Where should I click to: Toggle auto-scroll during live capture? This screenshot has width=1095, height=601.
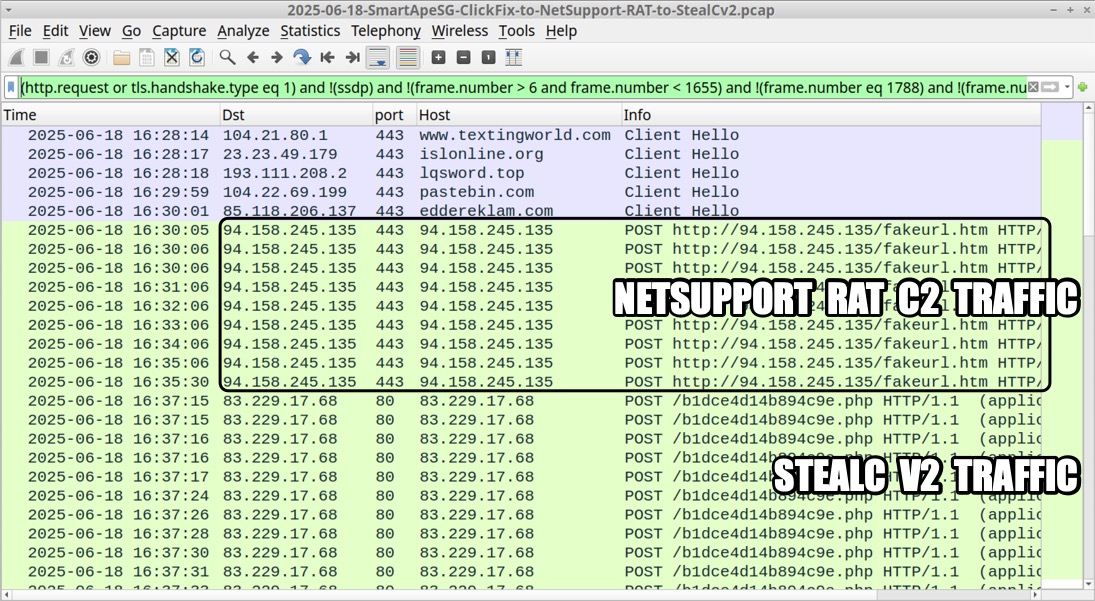pyautogui.click(x=378, y=58)
